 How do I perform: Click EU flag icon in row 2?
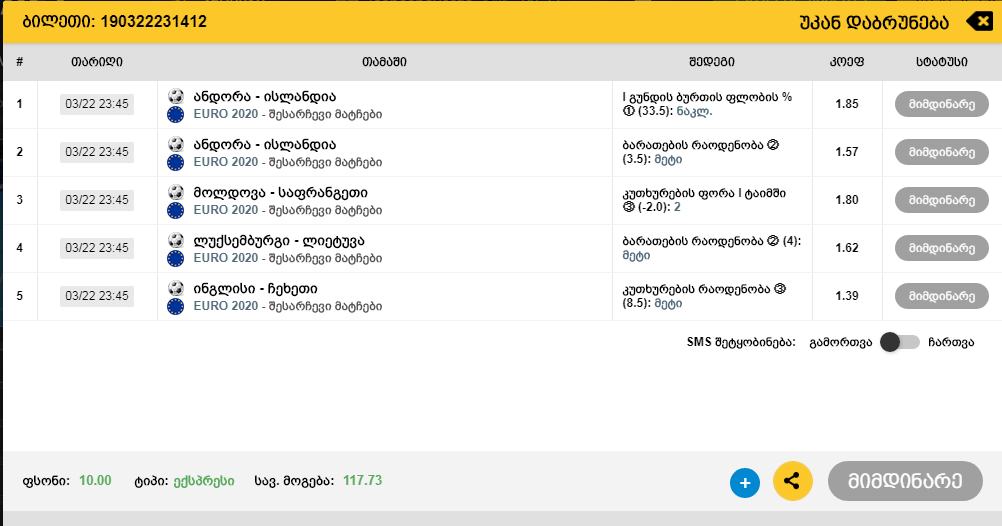pos(175,162)
